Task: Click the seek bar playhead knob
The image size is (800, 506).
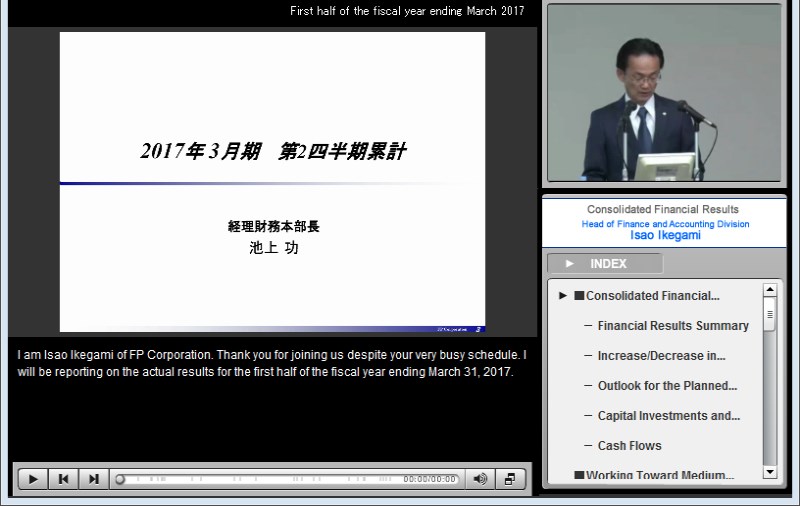Action: coord(120,479)
